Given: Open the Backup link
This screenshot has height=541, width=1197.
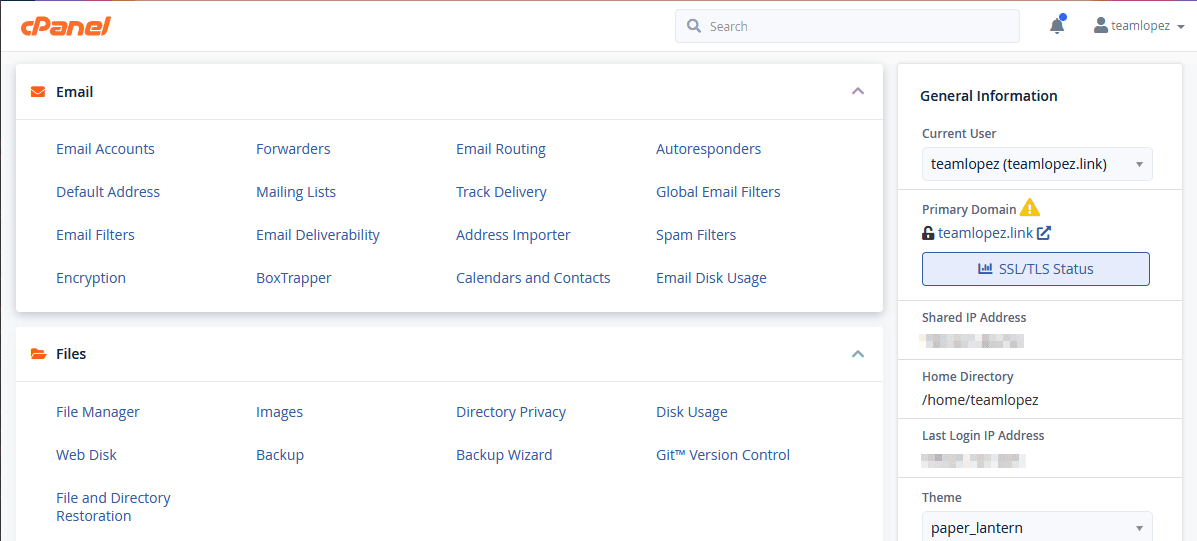Looking at the screenshot, I should point(280,455).
